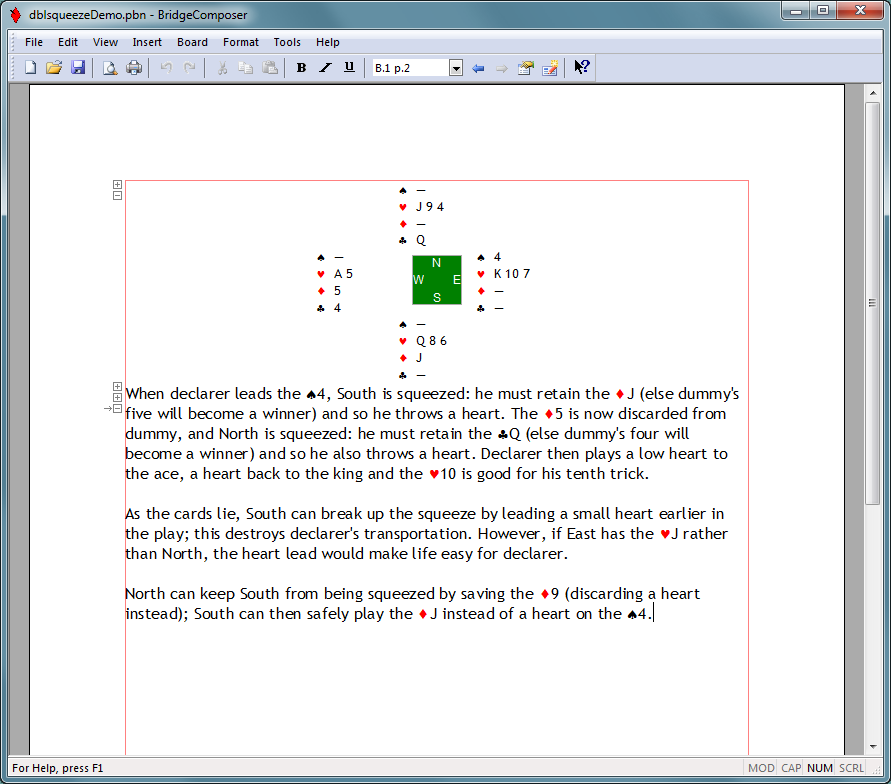Screen dimensions: 891x784
Task: Click CAP indicator in status bar
Action: tap(791, 768)
